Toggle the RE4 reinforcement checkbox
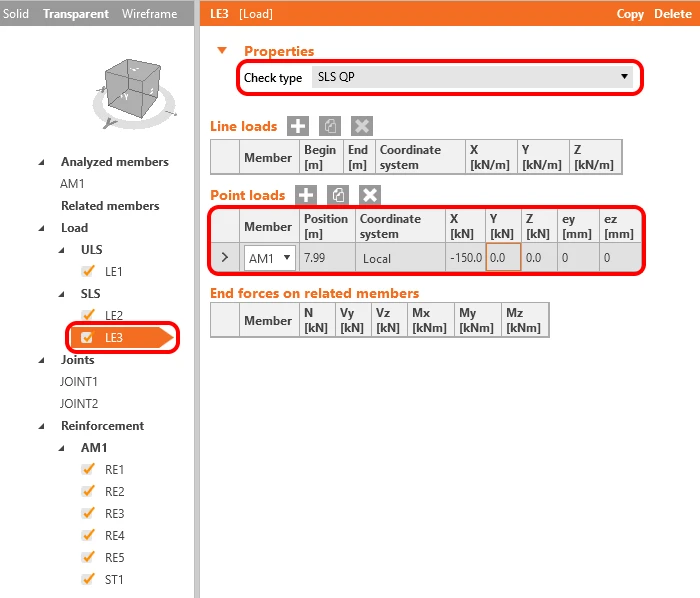The image size is (700, 598). (88, 535)
